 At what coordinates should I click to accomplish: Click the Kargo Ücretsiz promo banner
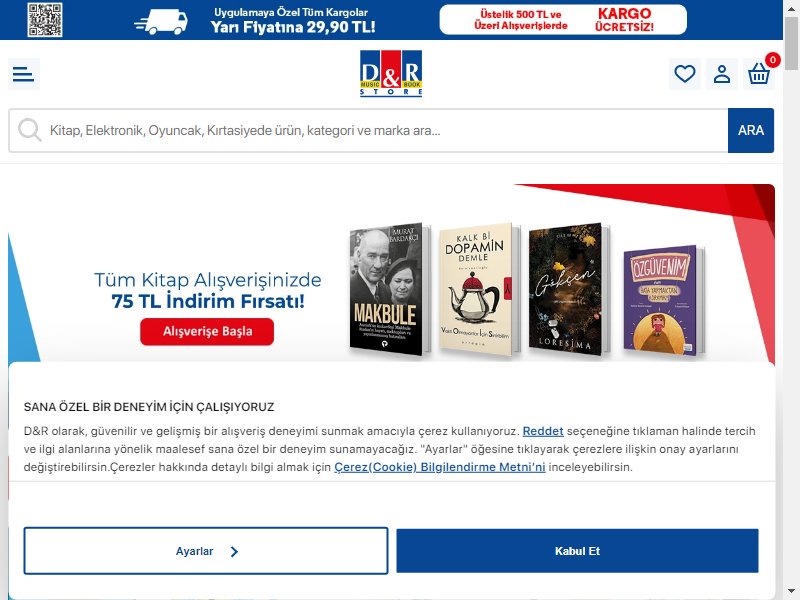(x=563, y=20)
